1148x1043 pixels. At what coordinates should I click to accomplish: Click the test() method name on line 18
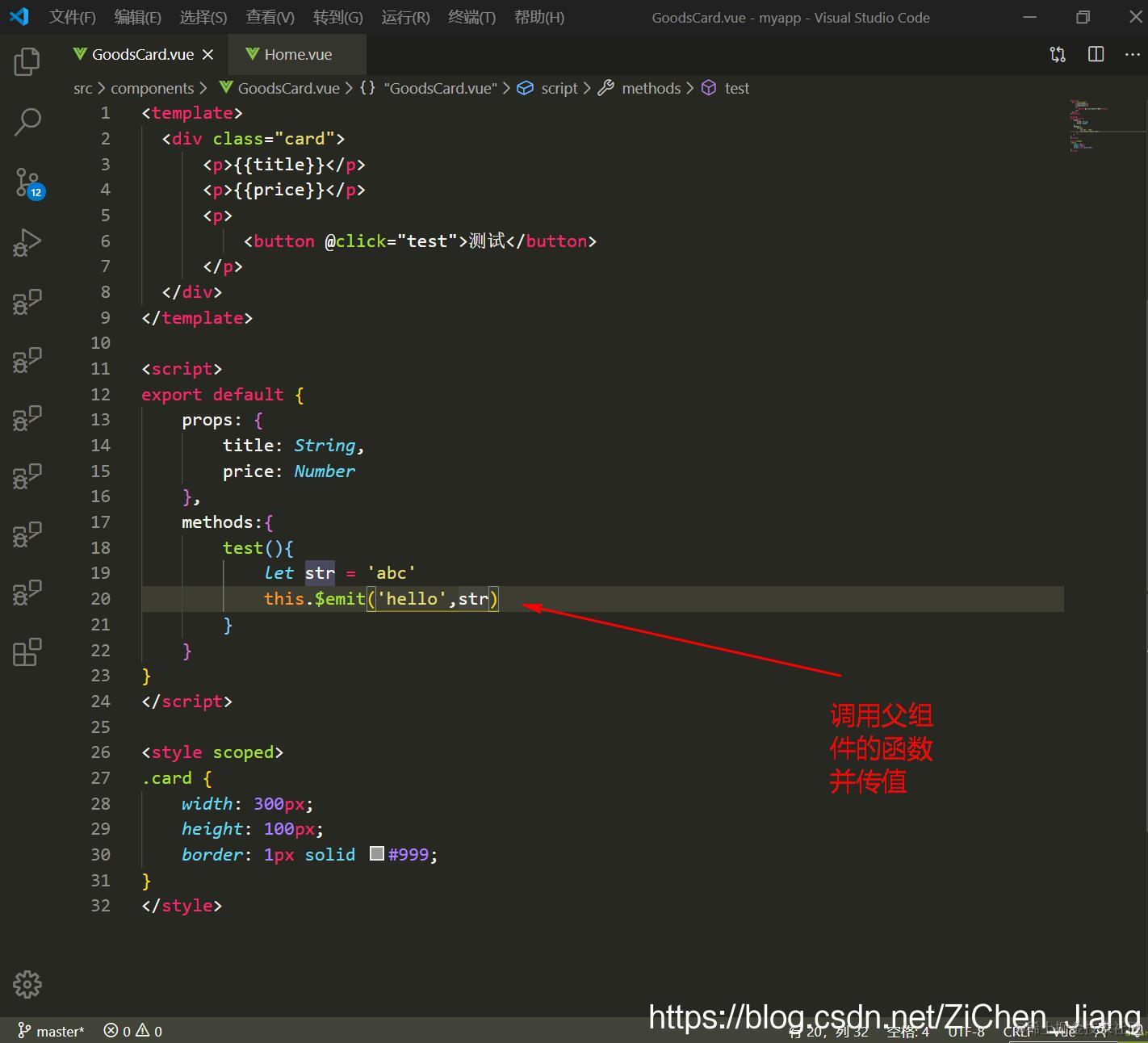243,548
